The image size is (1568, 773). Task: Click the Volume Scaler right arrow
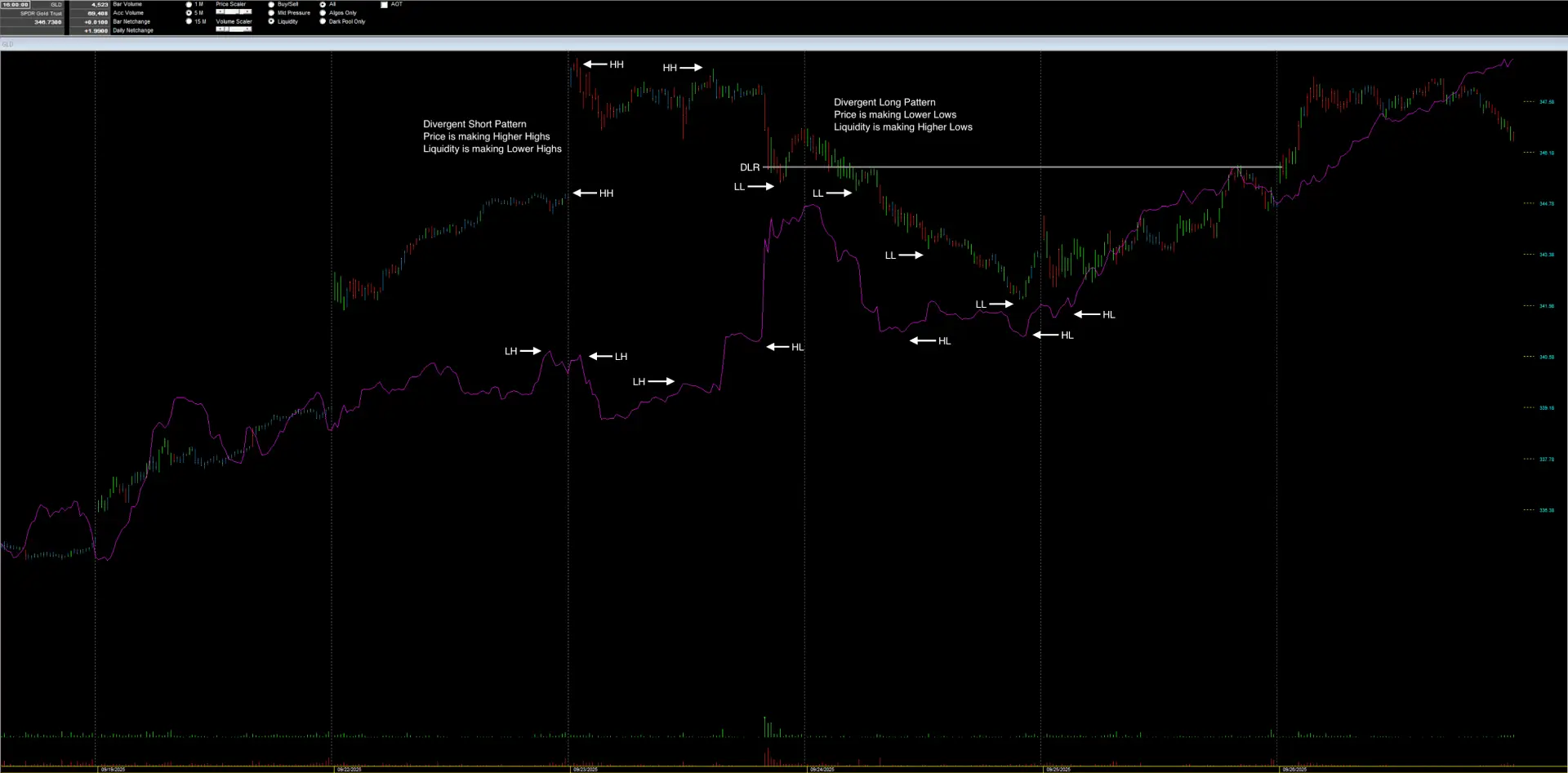(248, 29)
